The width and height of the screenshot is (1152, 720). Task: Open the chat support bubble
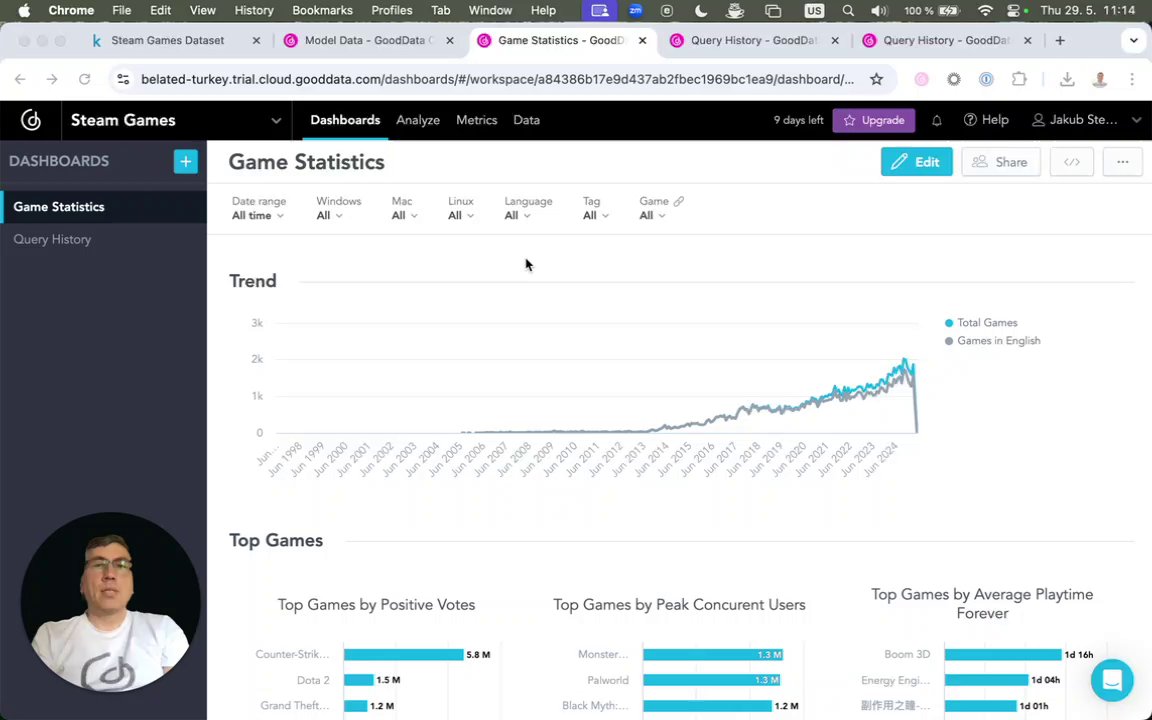1111,680
